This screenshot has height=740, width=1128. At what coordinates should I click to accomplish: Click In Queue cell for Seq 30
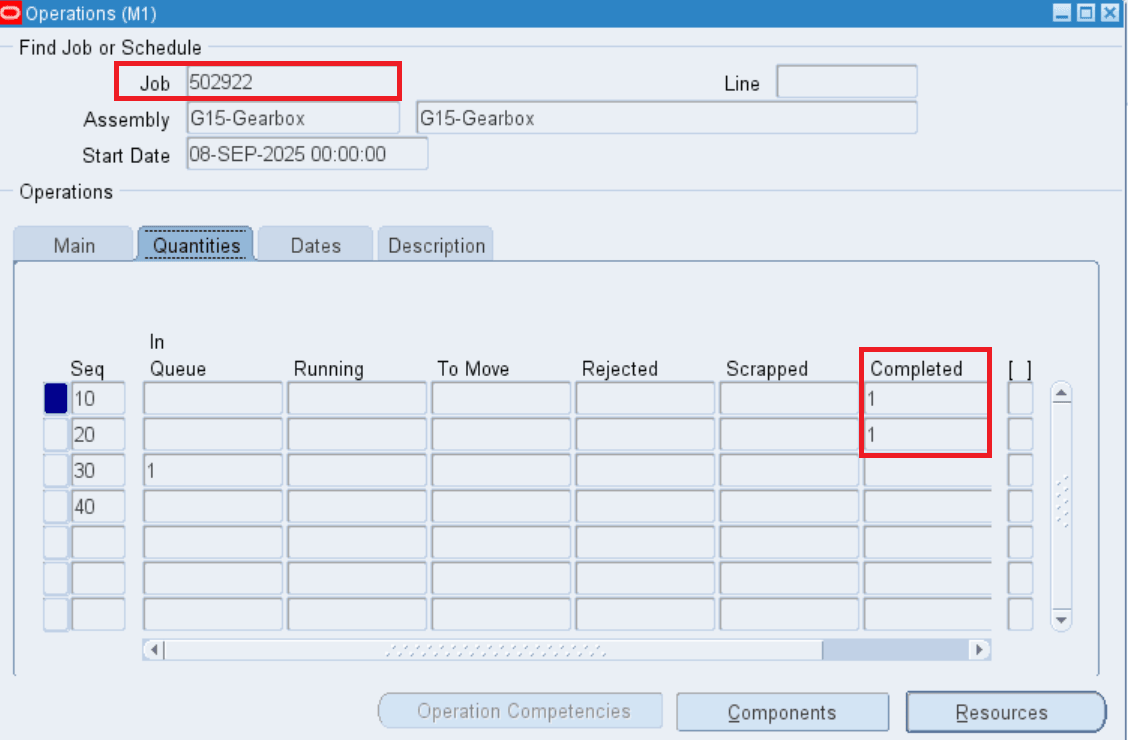pos(213,470)
